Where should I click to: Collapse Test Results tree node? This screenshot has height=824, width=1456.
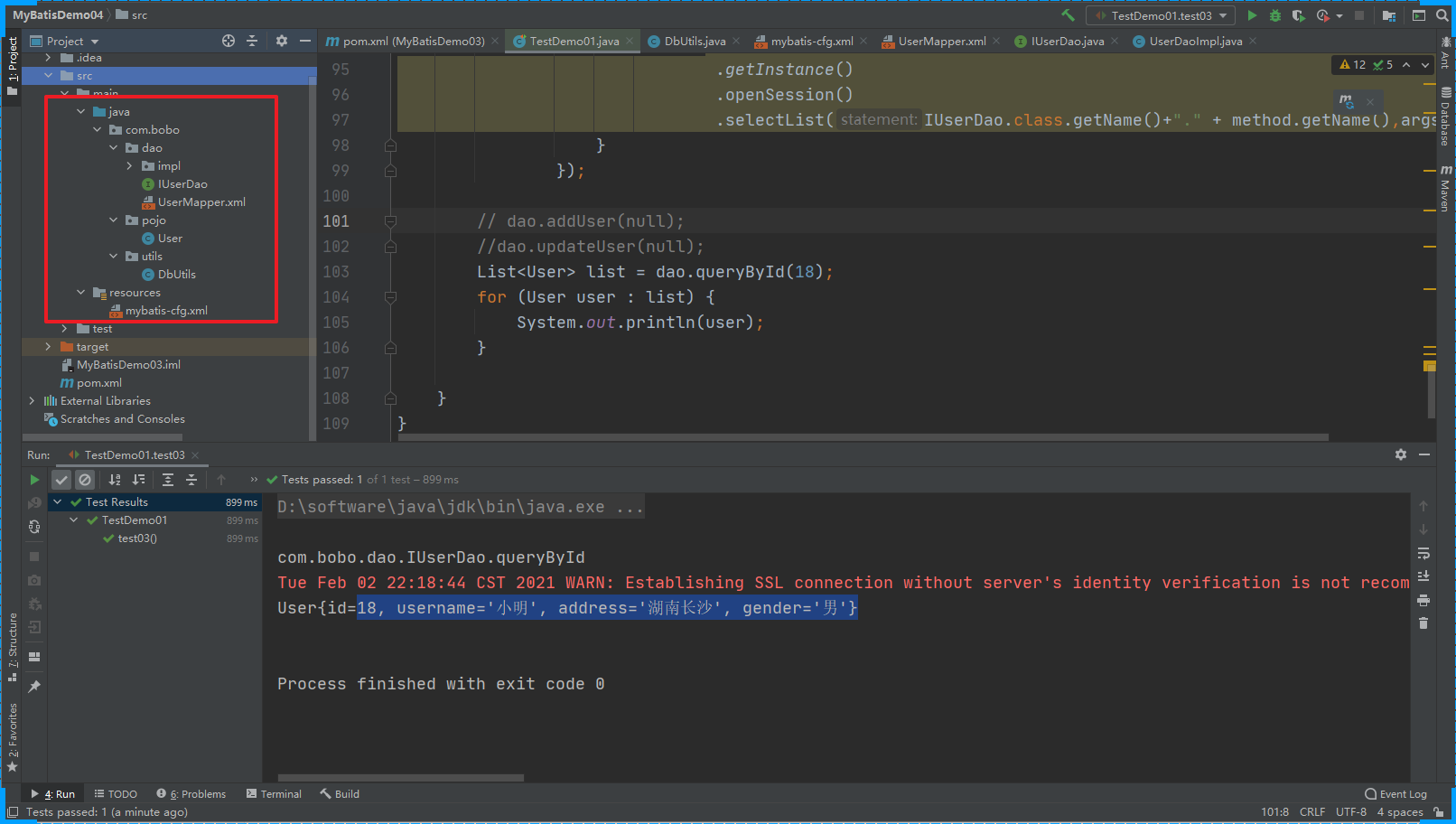click(58, 502)
